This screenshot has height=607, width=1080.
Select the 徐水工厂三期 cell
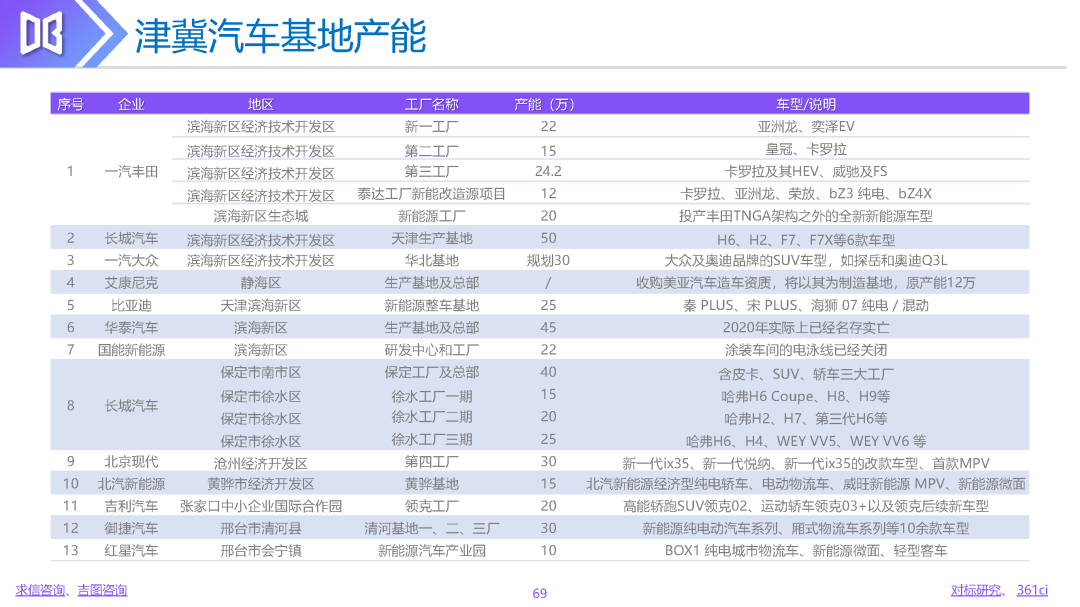click(431, 440)
